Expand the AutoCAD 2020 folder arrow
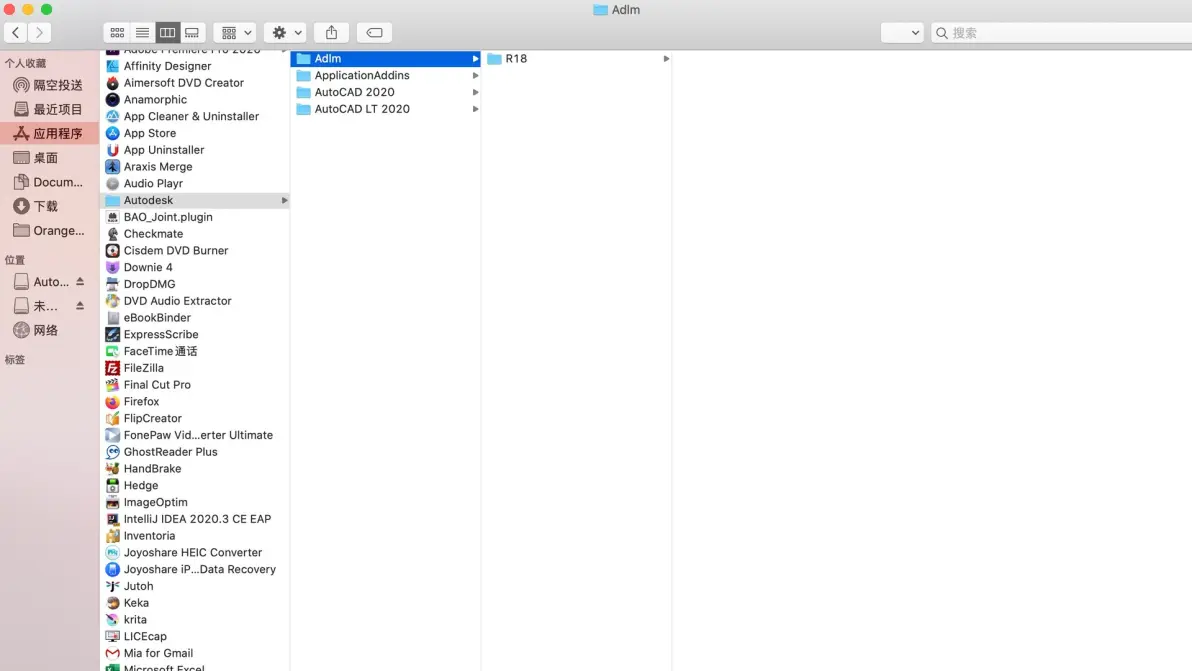Viewport: 1192px width, 671px height. (475, 92)
